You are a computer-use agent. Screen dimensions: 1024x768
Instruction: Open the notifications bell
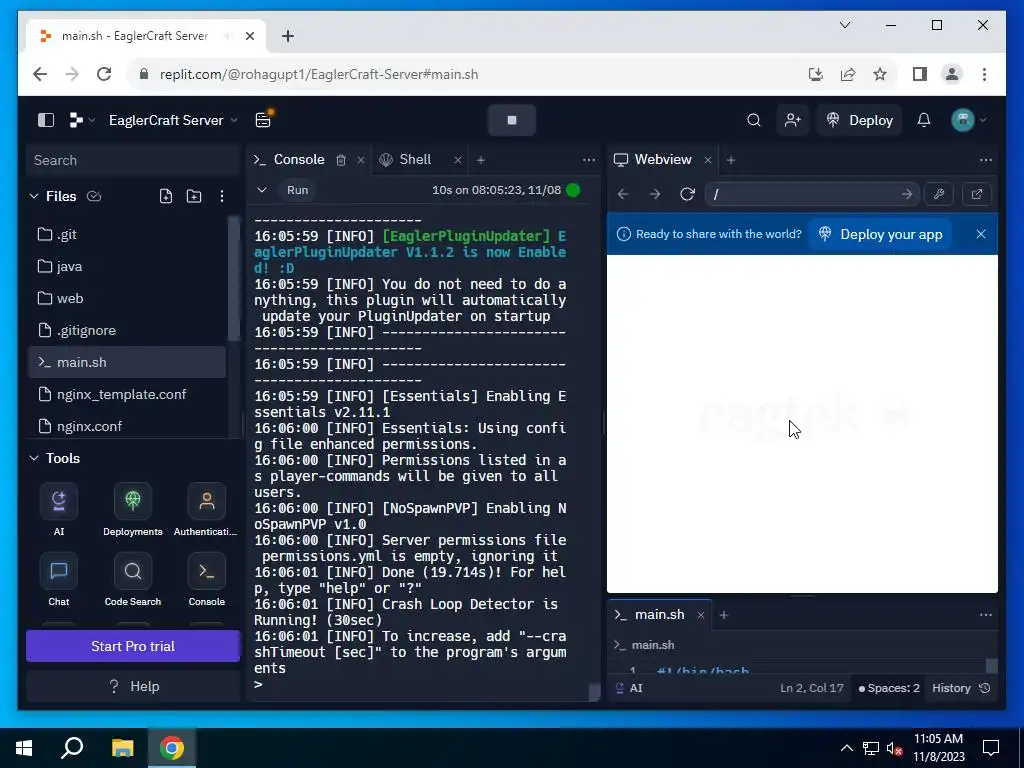(923, 120)
